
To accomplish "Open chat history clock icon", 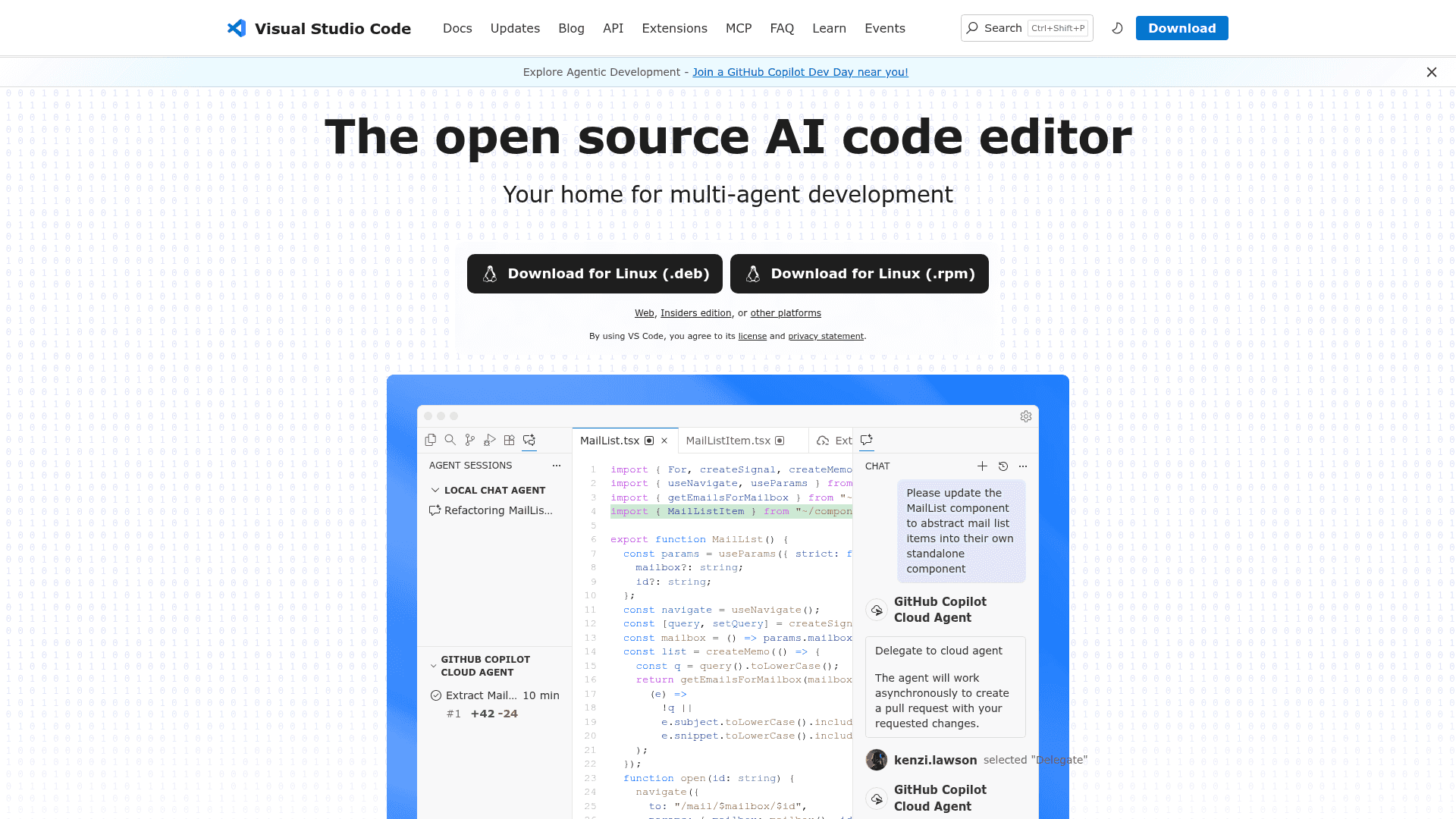I will (1003, 466).
